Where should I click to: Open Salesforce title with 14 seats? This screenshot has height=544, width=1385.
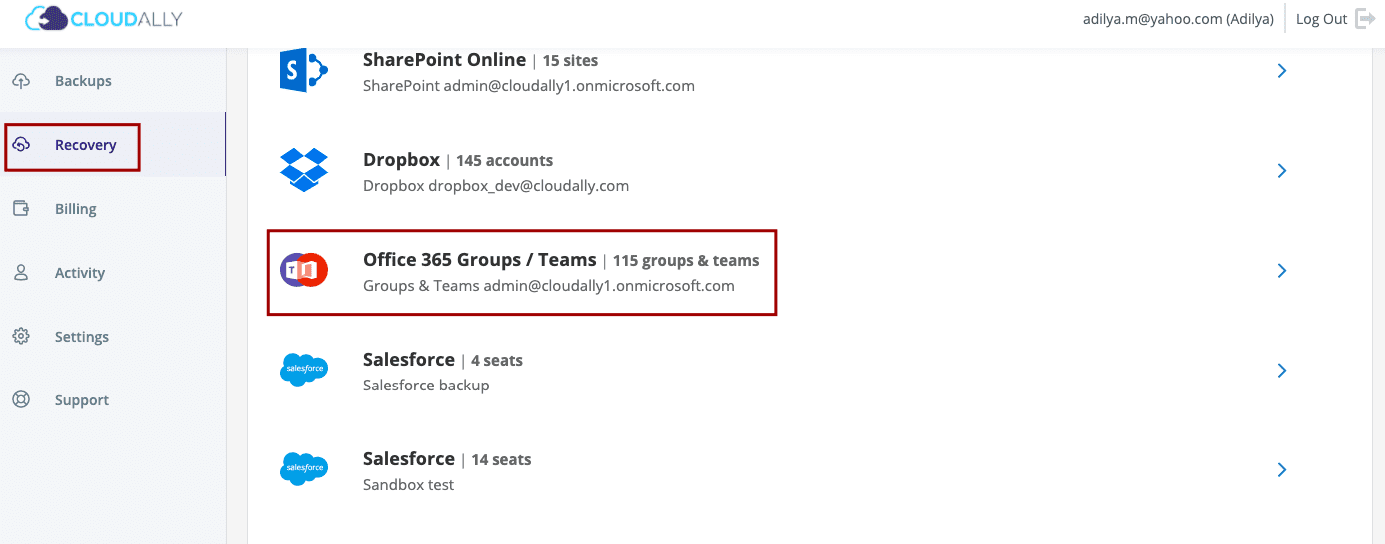pyautogui.click(x=409, y=459)
